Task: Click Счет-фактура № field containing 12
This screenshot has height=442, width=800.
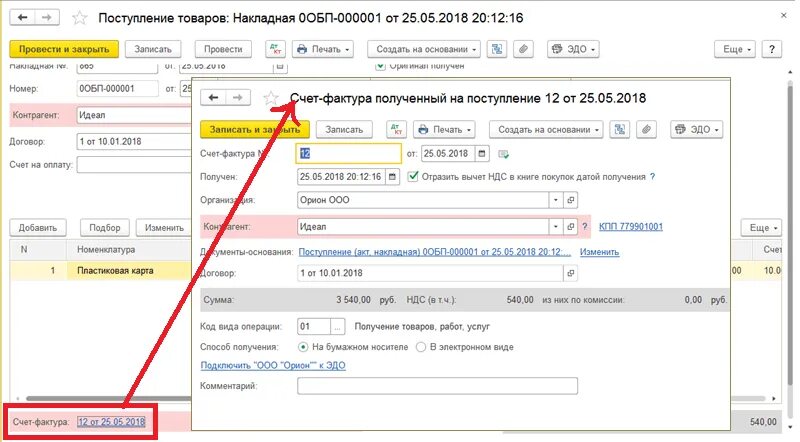Action: coord(348,154)
